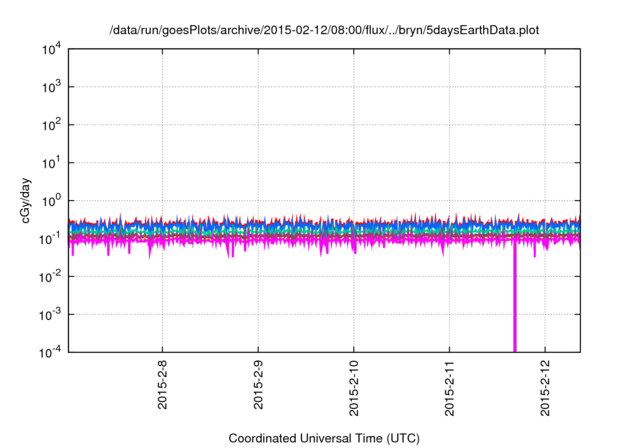640x448 pixels.
Task: Click the 2015-2-10 date tick label
Action: click(353, 388)
